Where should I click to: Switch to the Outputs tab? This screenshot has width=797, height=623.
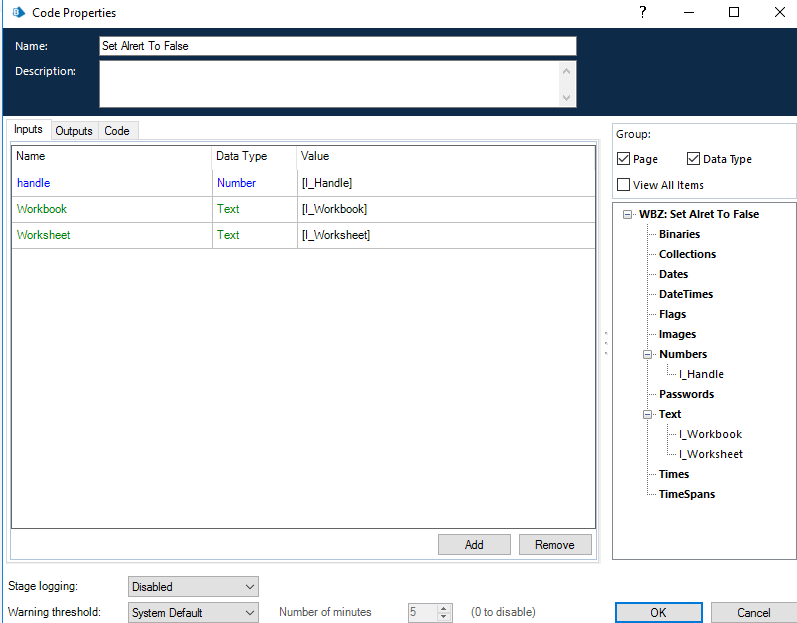(x=74, y=131)
